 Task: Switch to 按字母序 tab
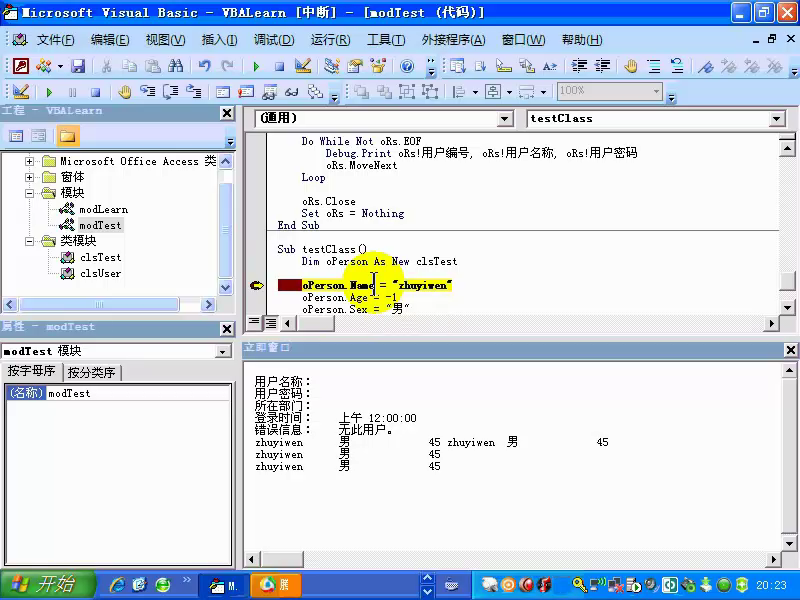(x=32, y=371)
